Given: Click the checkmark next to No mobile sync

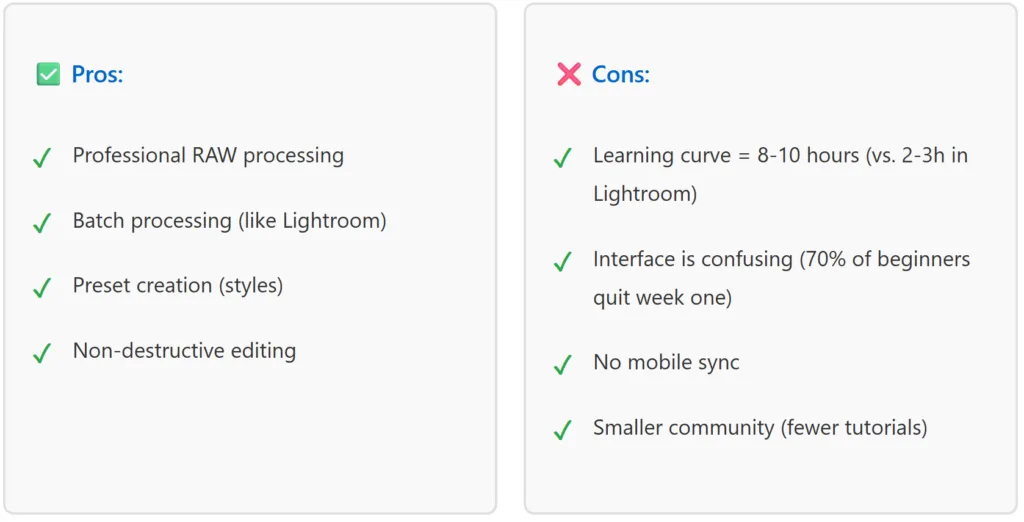Looking at the screenshot, I should click(562, 365).
